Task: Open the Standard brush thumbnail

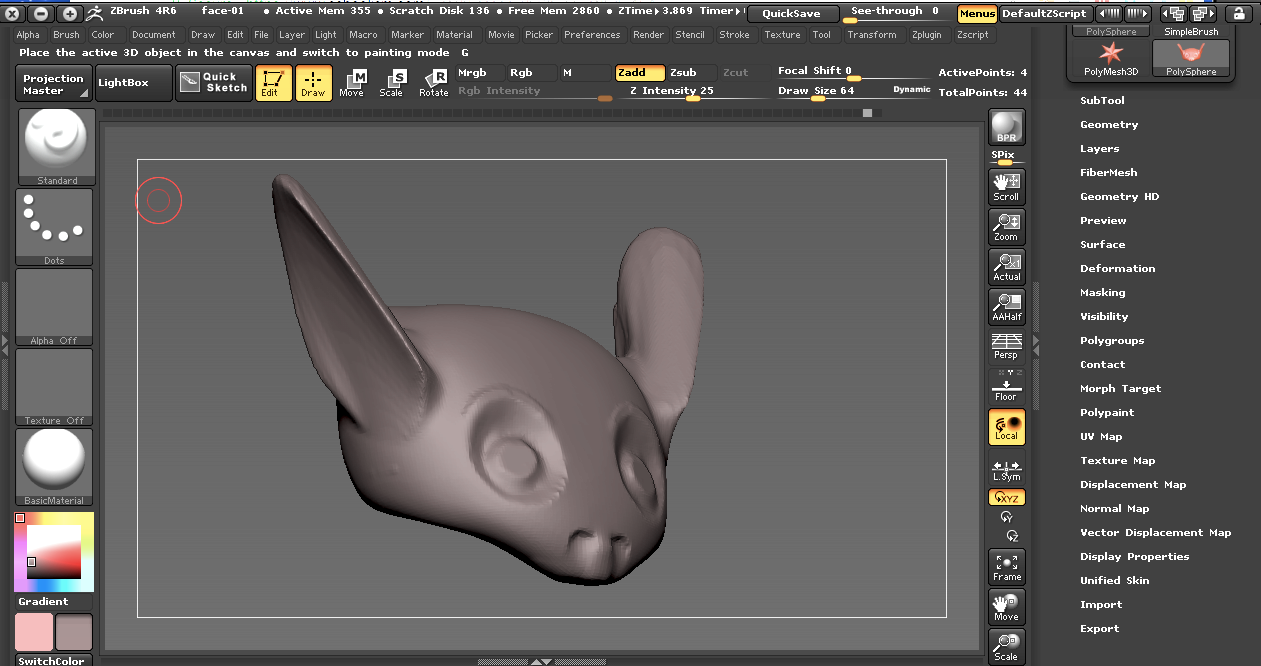Action: (x=55, y=147)
